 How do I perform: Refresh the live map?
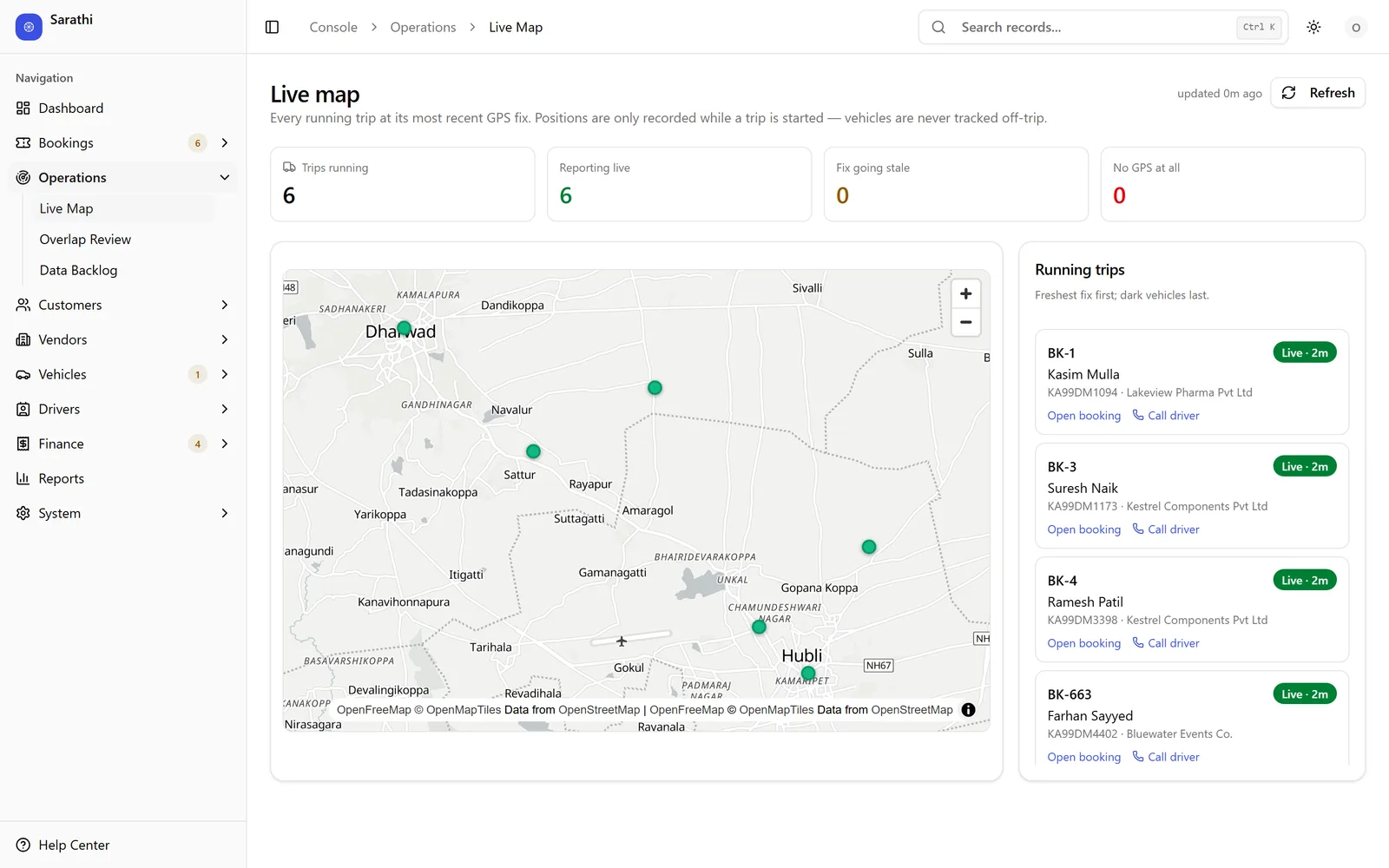(1318, 93)
